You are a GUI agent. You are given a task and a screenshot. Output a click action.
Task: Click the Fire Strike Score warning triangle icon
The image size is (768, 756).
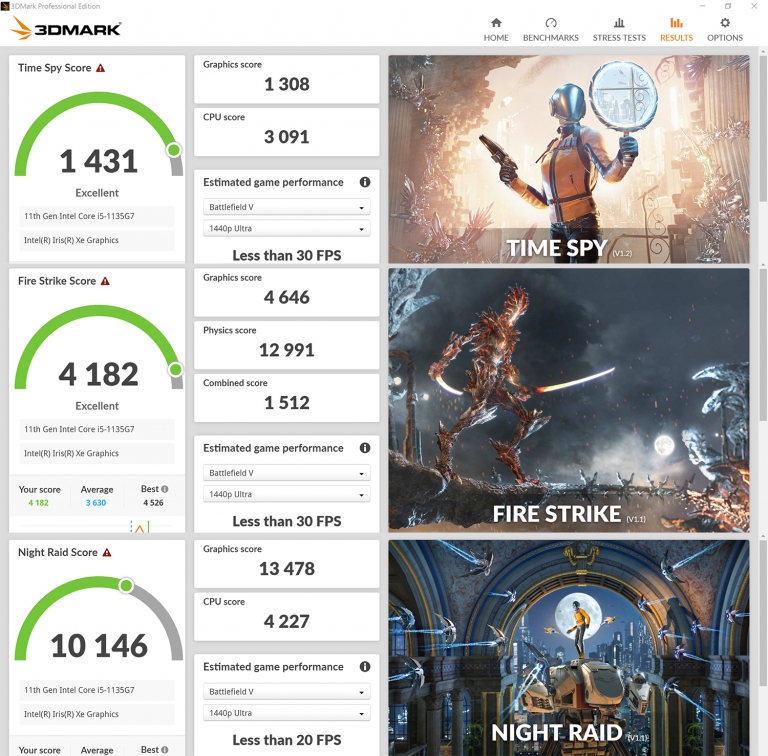point(105,281)
